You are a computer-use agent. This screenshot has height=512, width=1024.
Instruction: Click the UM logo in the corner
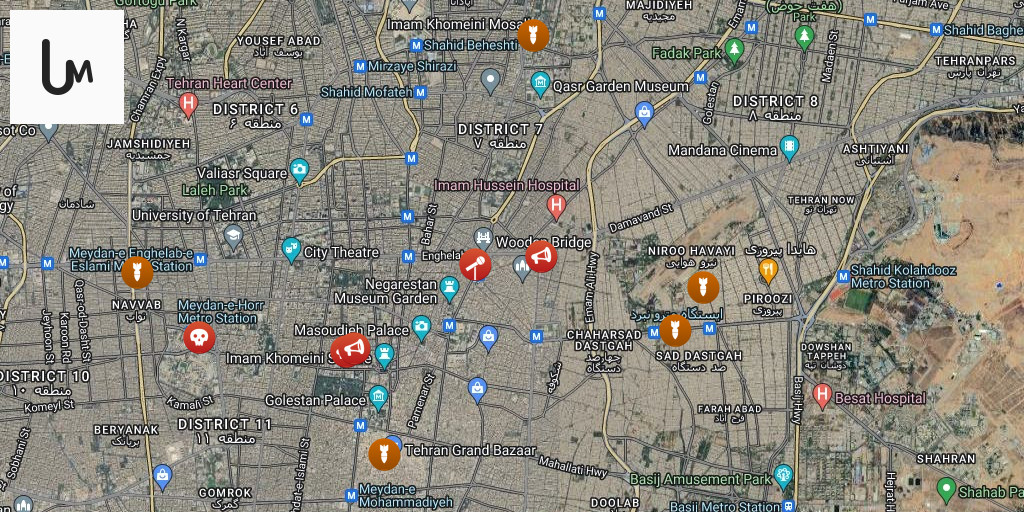click(67, 67)
